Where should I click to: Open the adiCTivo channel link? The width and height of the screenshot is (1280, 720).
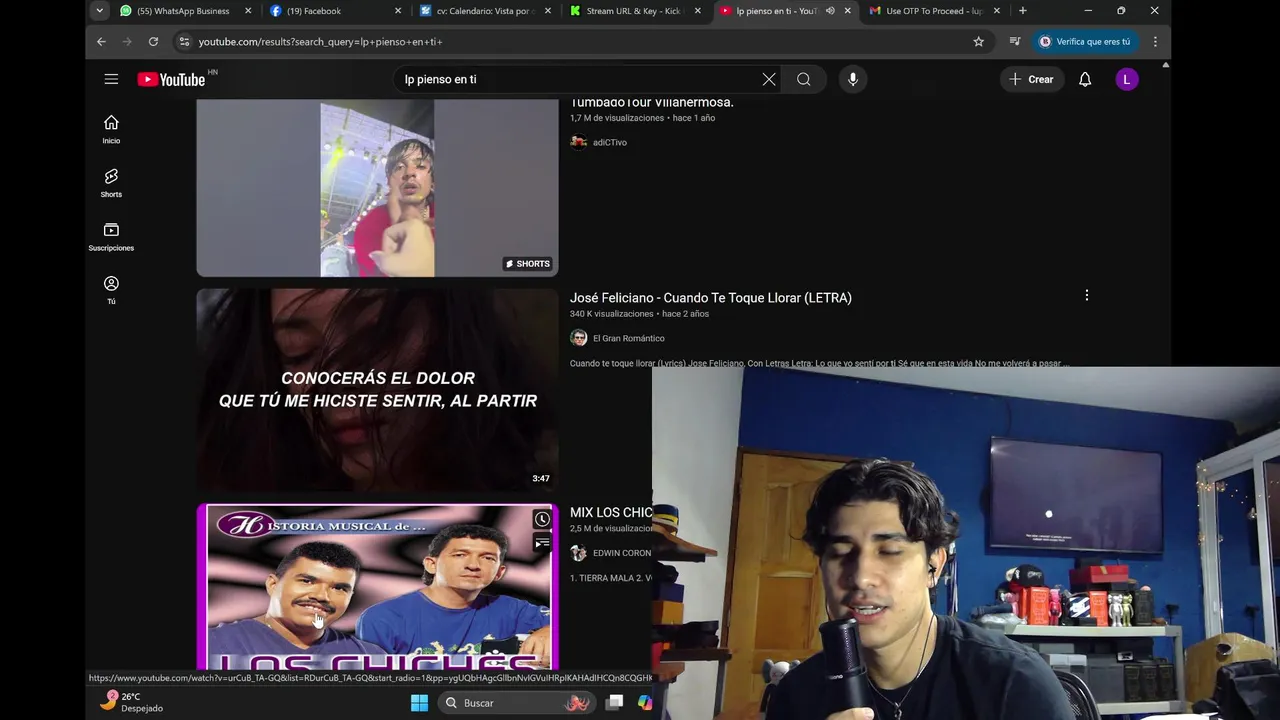[610, 142]
